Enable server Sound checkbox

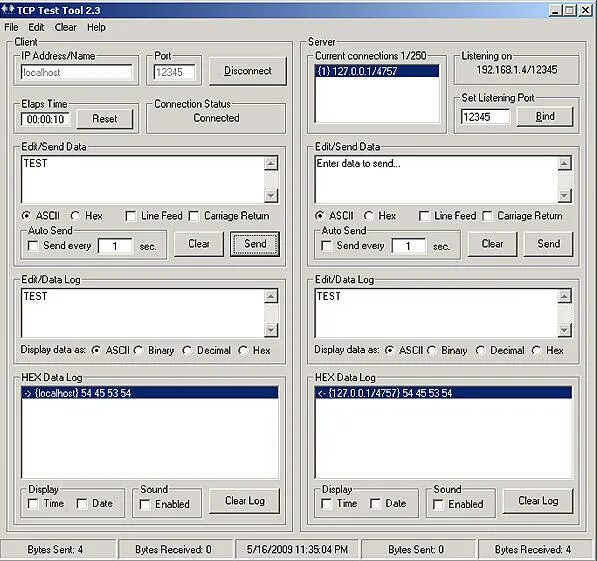(438, 505)
